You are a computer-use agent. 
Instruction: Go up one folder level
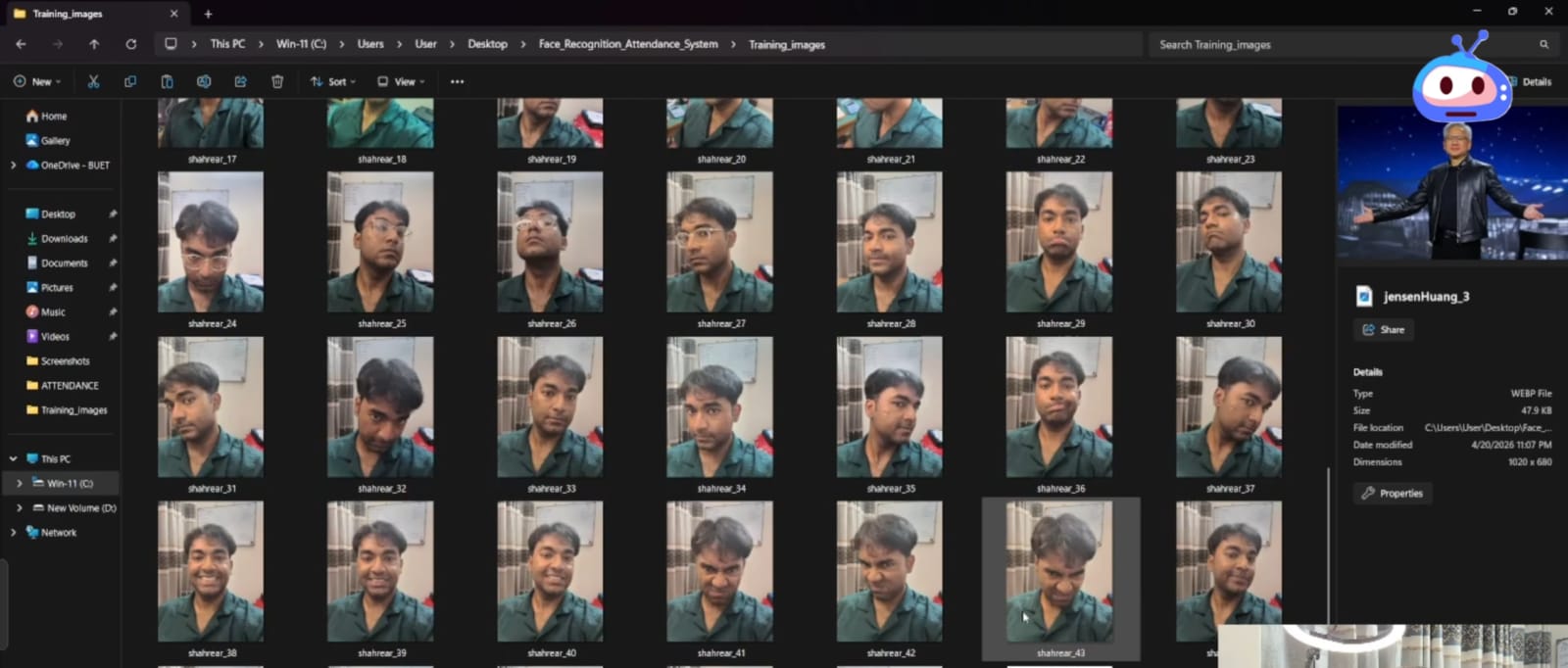pyautogui.click(x=94, y=44)
